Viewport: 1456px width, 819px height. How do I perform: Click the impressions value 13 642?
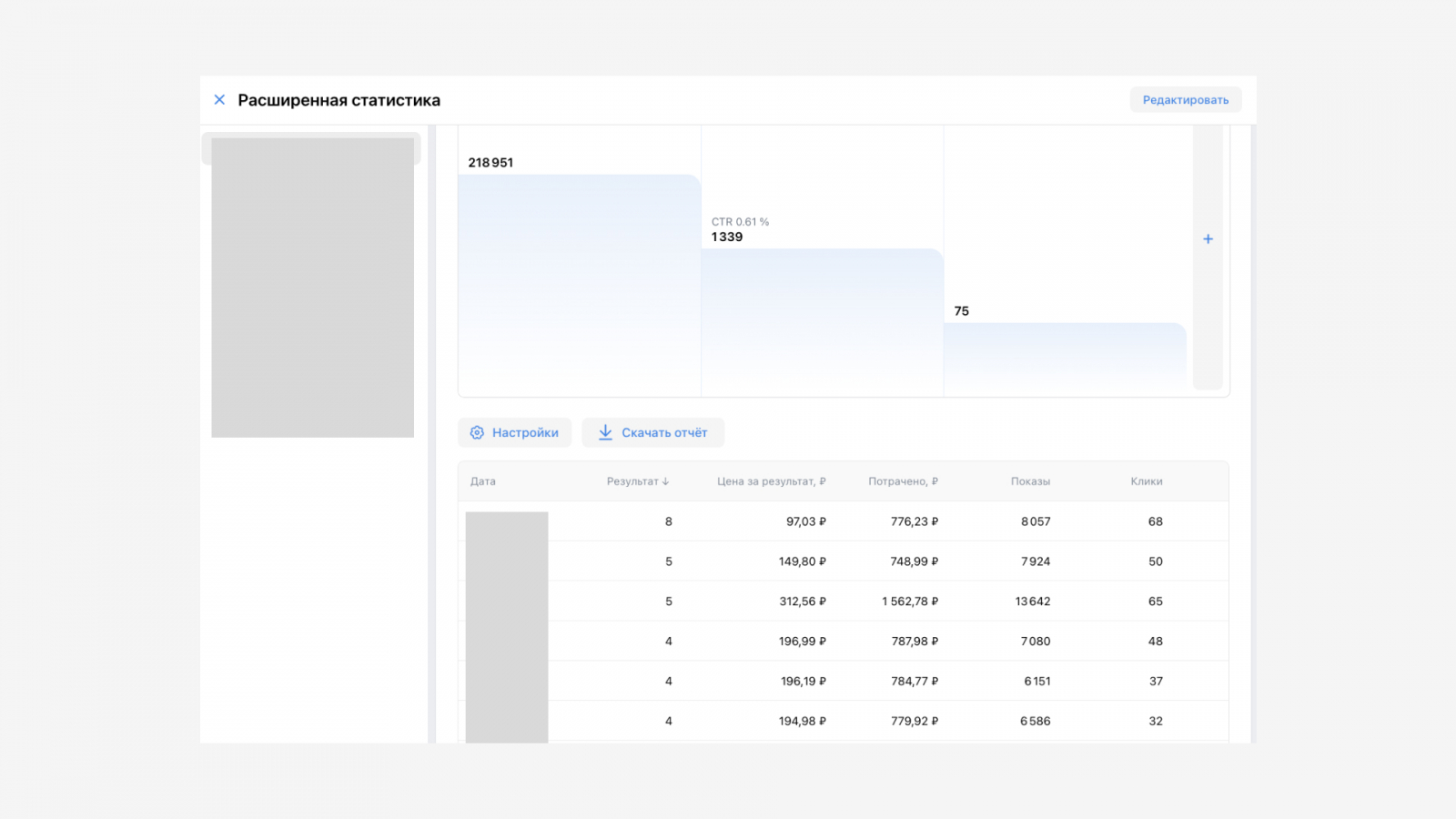point(1033,602)
